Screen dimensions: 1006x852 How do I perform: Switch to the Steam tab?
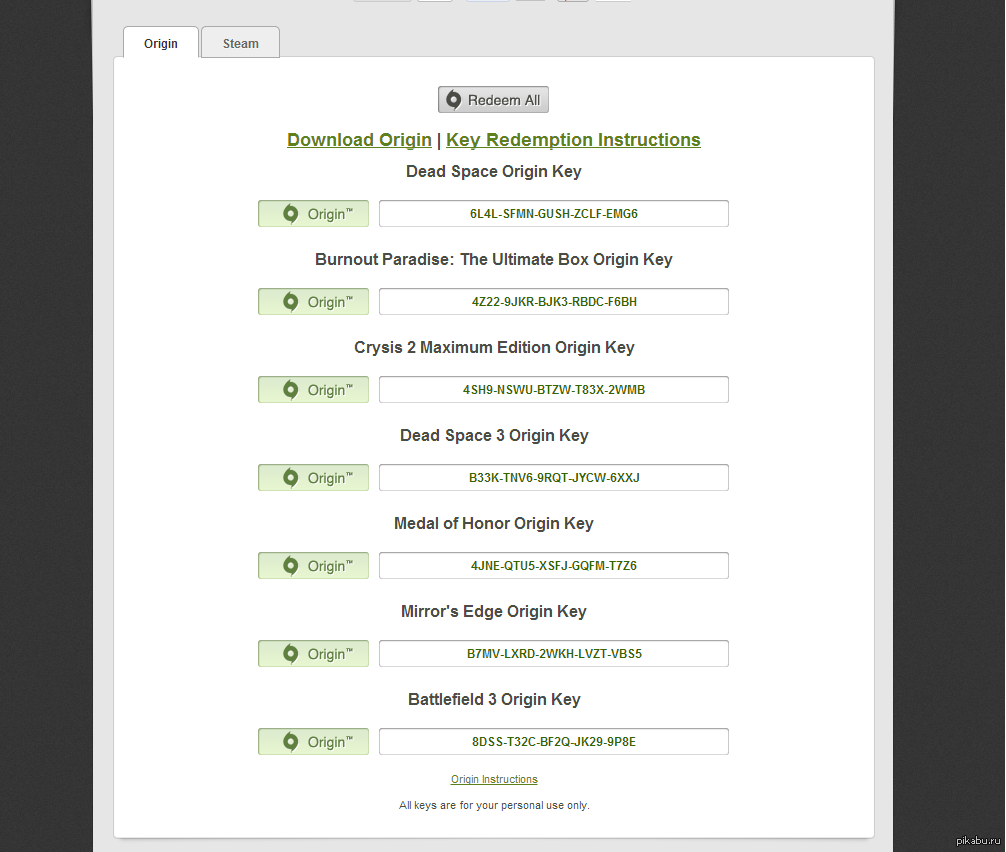(x=240, y=43)
